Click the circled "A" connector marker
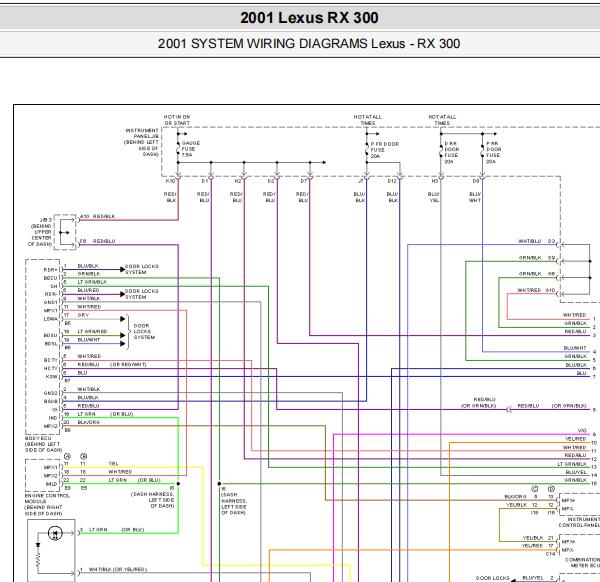The image size is (600, 582). tap(67, 456)
